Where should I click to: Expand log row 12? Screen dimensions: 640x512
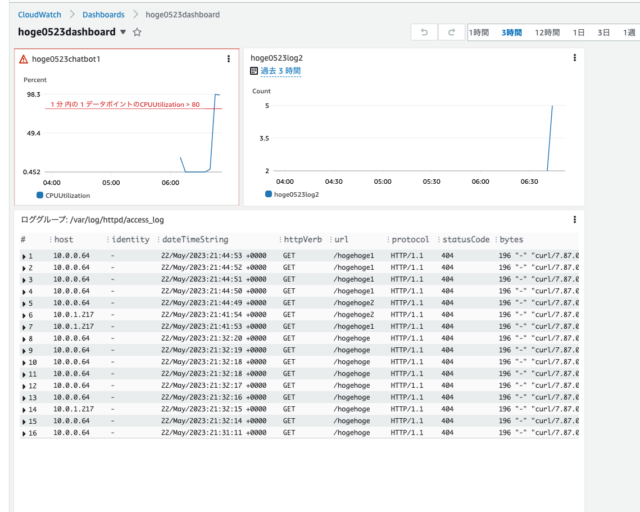[24, 386]
